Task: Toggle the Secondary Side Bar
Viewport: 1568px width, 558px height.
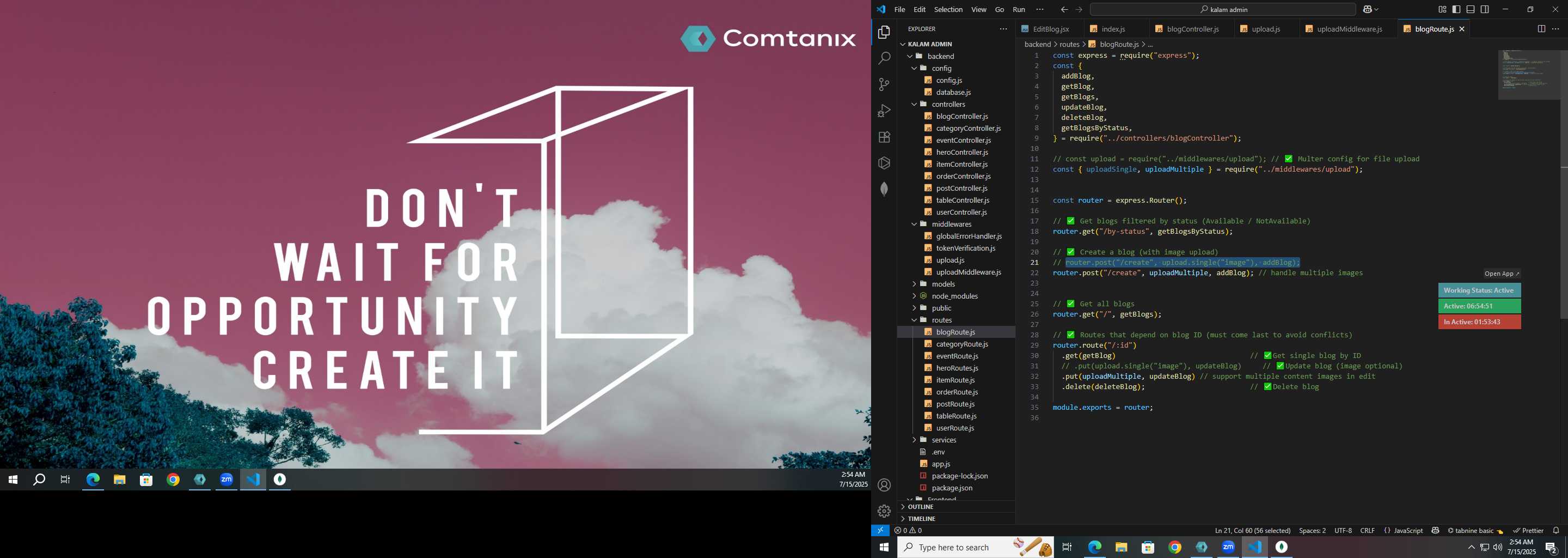Action: tap(1485, 9)
